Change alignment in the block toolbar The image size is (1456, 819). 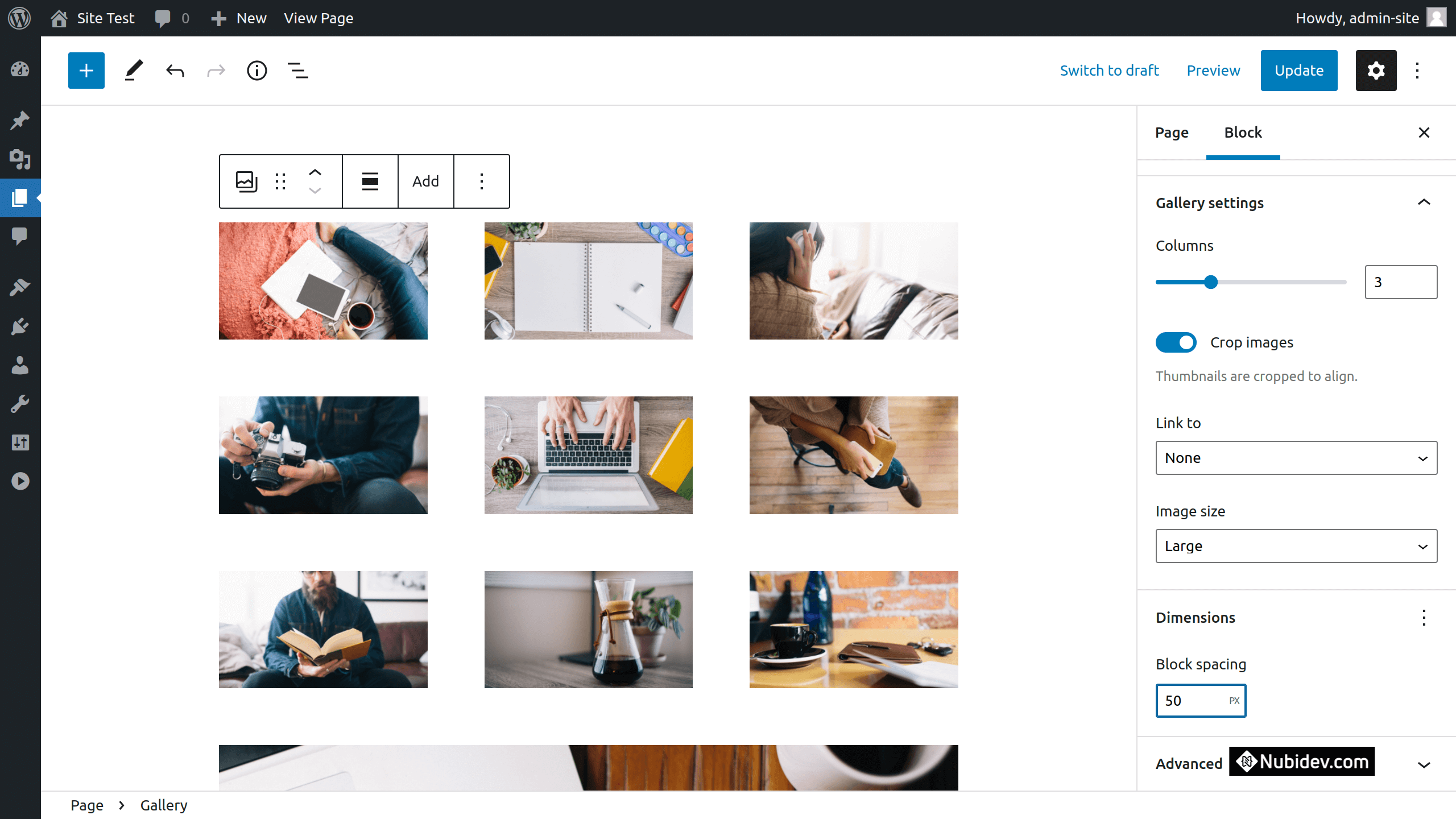tap(370, 181)
